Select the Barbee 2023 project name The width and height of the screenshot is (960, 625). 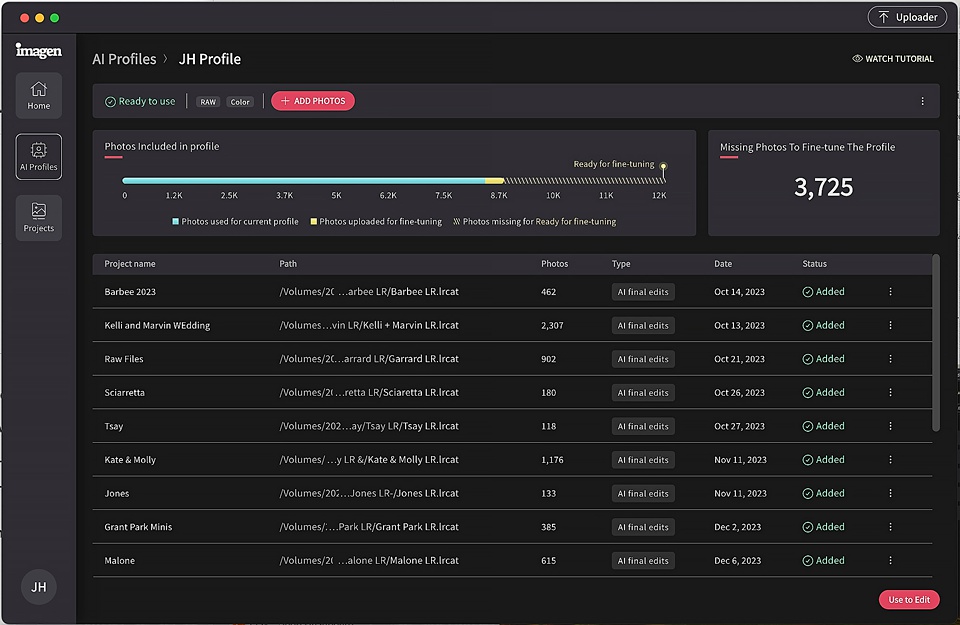click(130, 292)
